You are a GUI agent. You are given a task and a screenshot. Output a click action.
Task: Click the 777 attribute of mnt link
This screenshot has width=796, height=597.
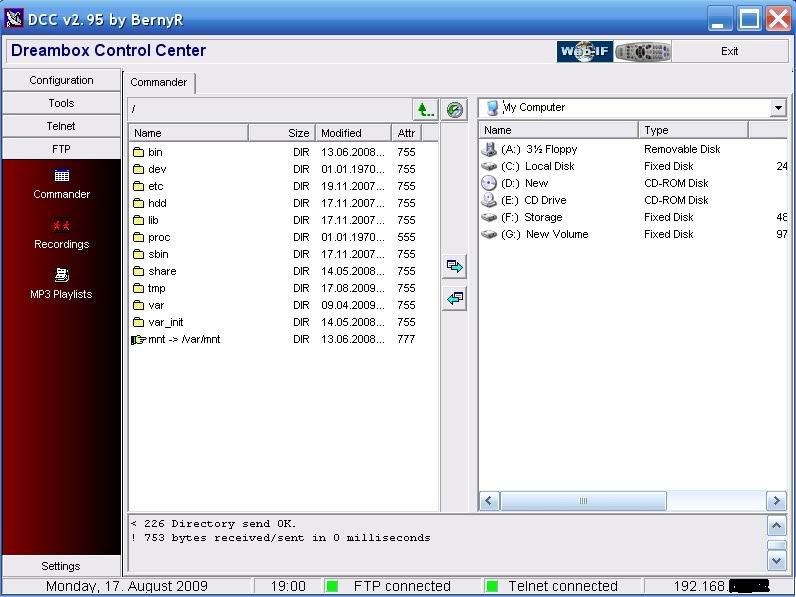(x=407, y=339)
